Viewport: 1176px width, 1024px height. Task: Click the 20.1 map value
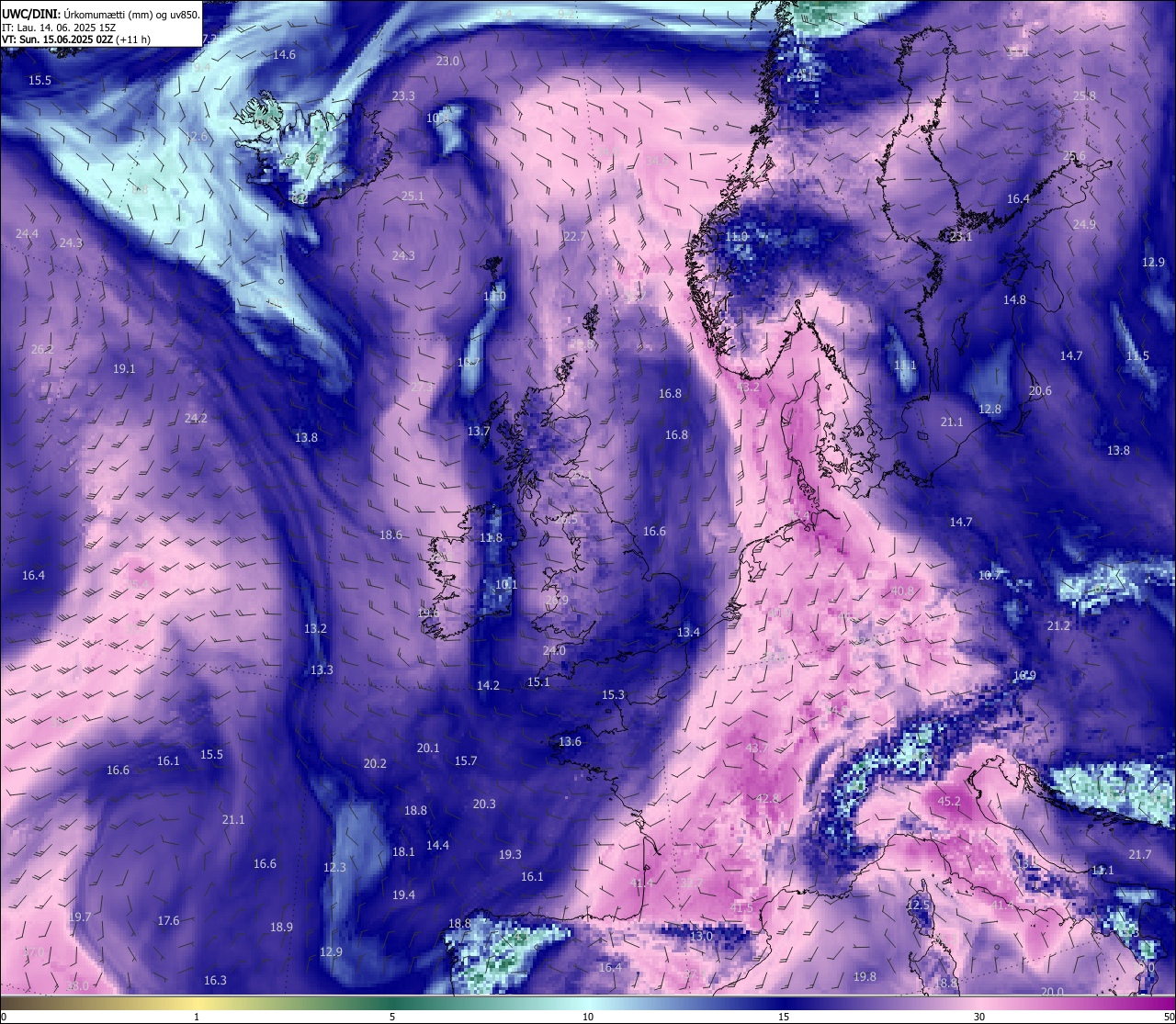coord(428,748)
